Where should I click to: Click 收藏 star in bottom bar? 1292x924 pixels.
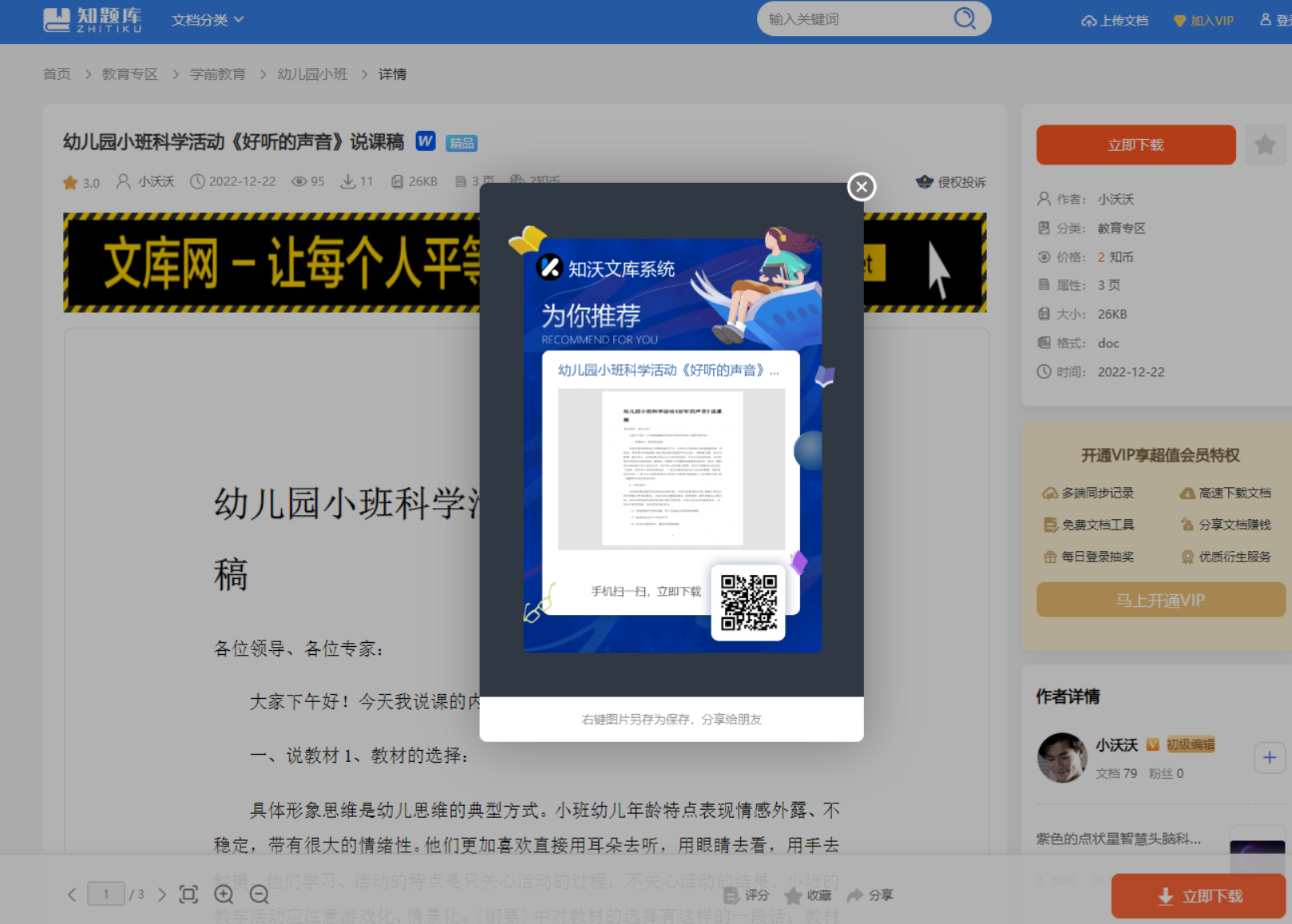tap(808, 895)
